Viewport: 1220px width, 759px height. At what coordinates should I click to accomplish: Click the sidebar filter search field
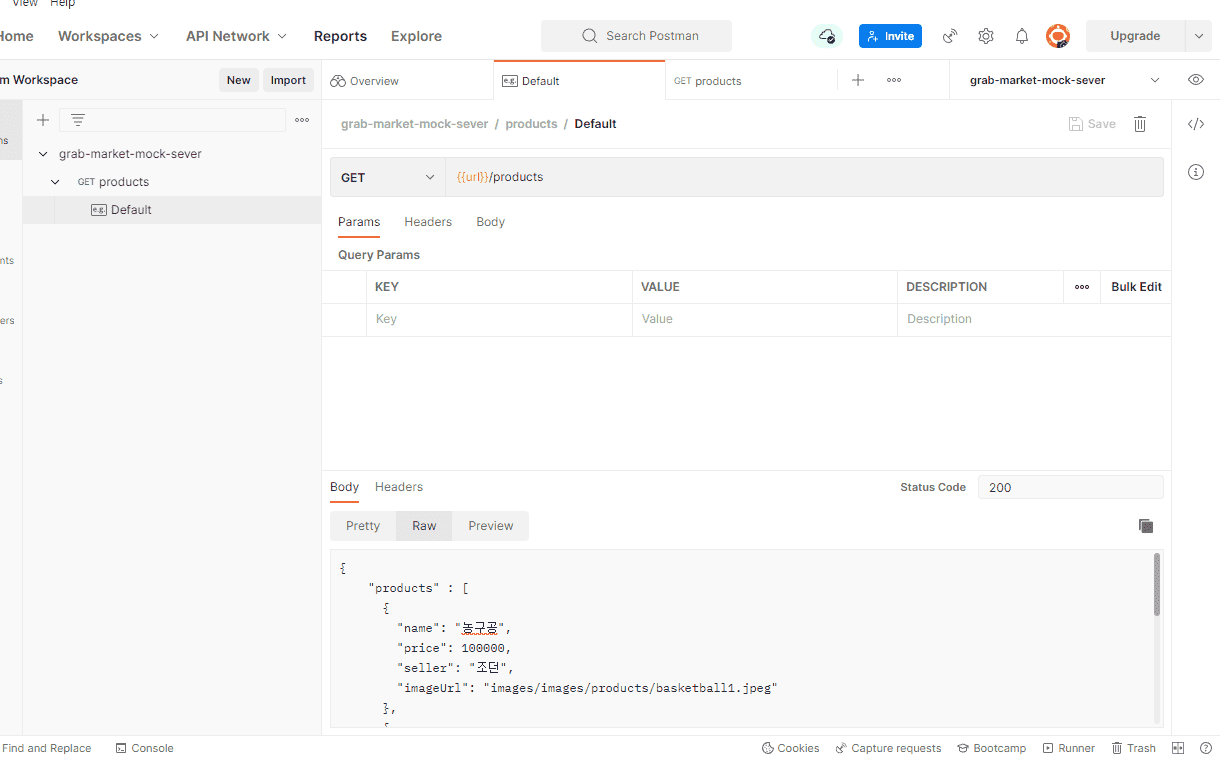click(172, 120)
